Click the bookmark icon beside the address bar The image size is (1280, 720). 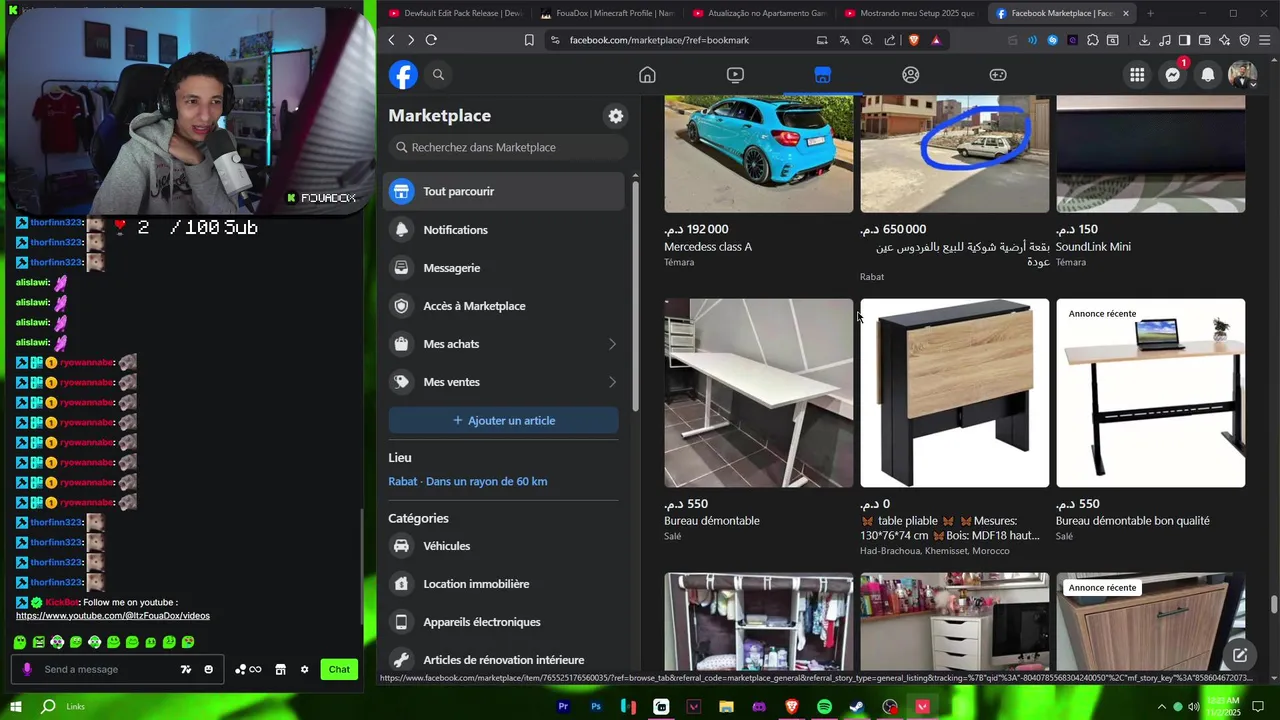(529, 40)
